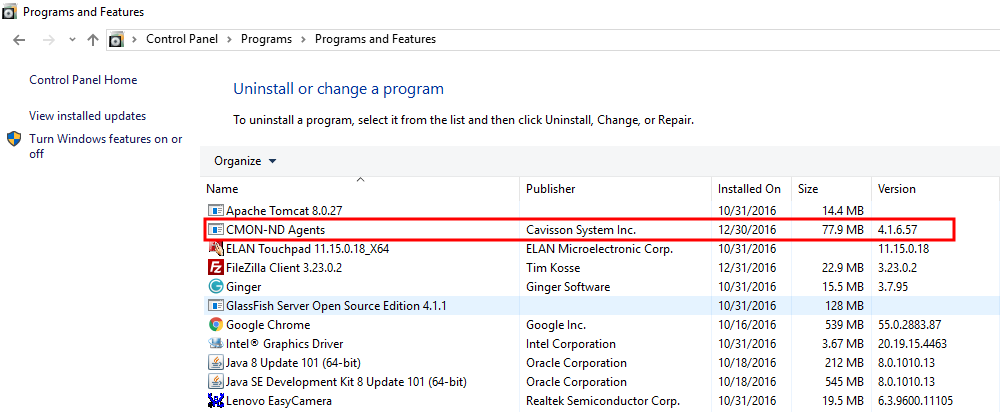Image resolution: width=1000 pixels, height=412 pixels.
Task: Click Google Inc. publisher cell
Action: point(555,325)
